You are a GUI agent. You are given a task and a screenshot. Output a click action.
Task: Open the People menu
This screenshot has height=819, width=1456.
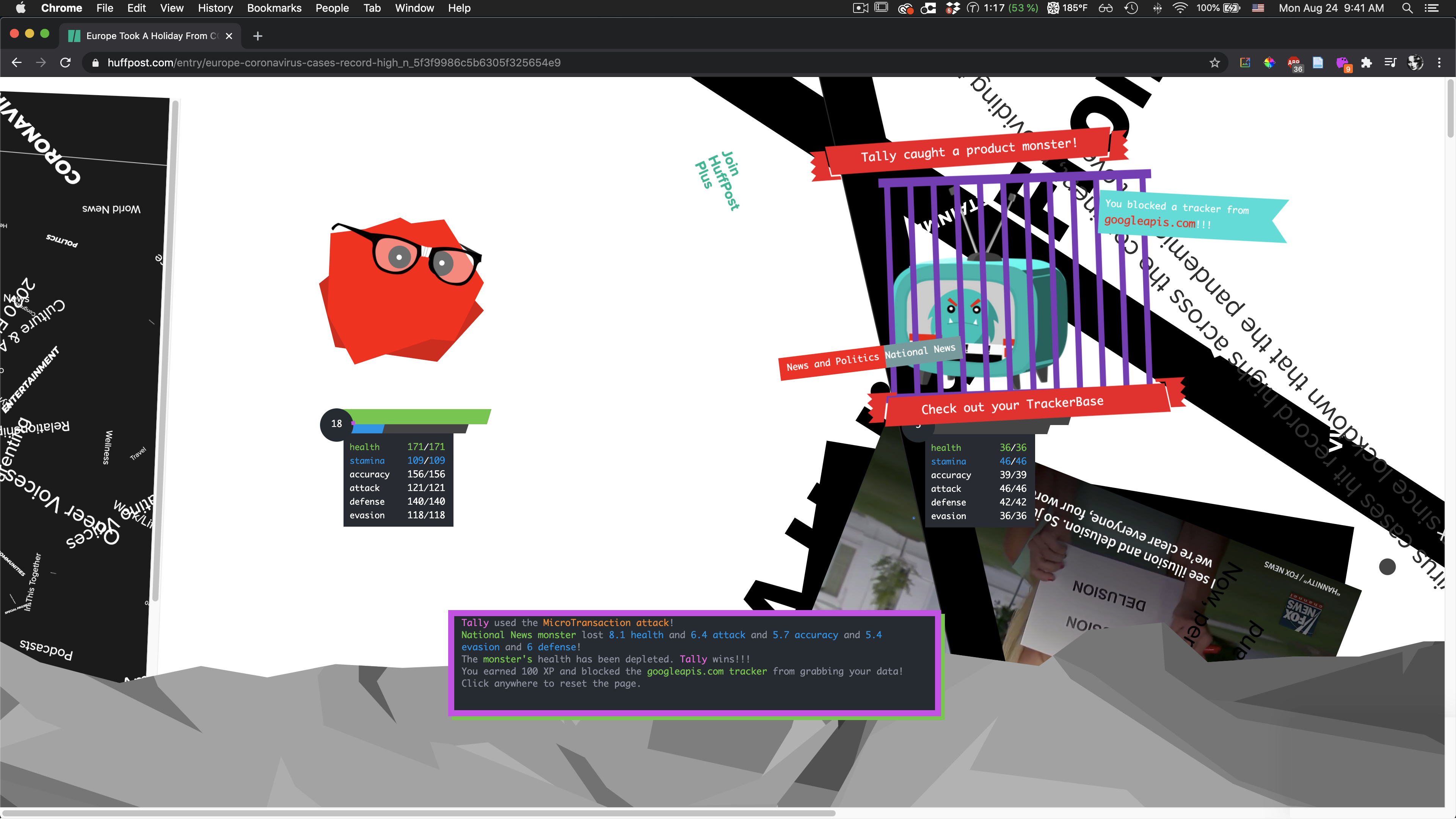click(x=333, y=8)
